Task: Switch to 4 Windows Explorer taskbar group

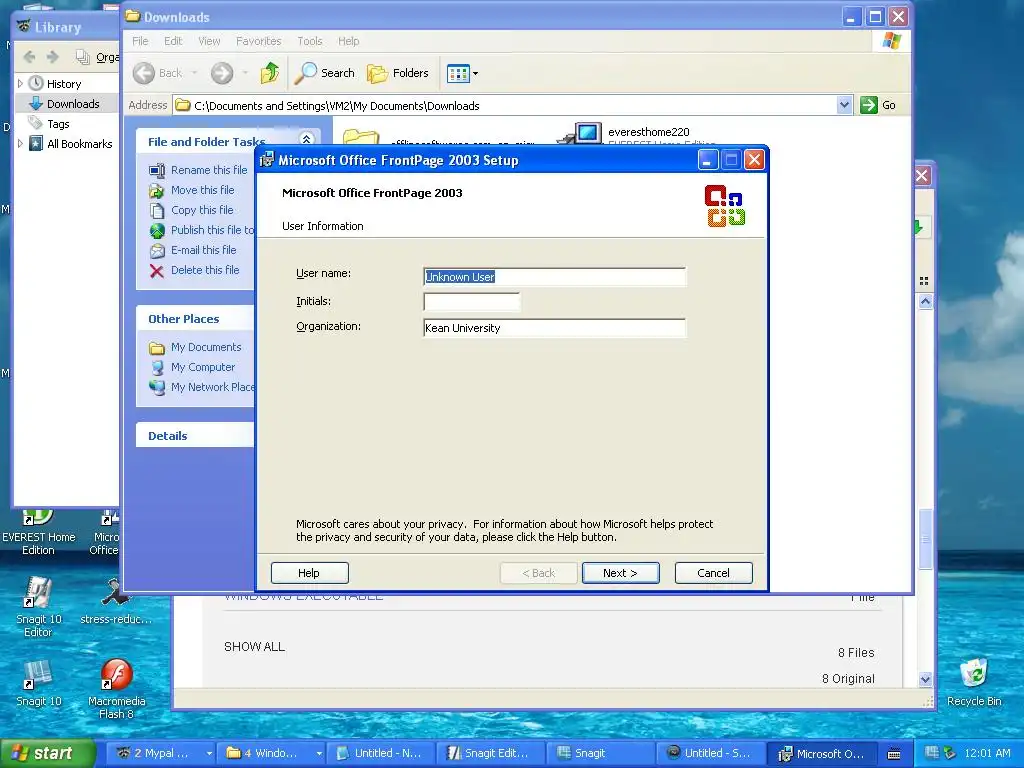Action: (271, 753)
